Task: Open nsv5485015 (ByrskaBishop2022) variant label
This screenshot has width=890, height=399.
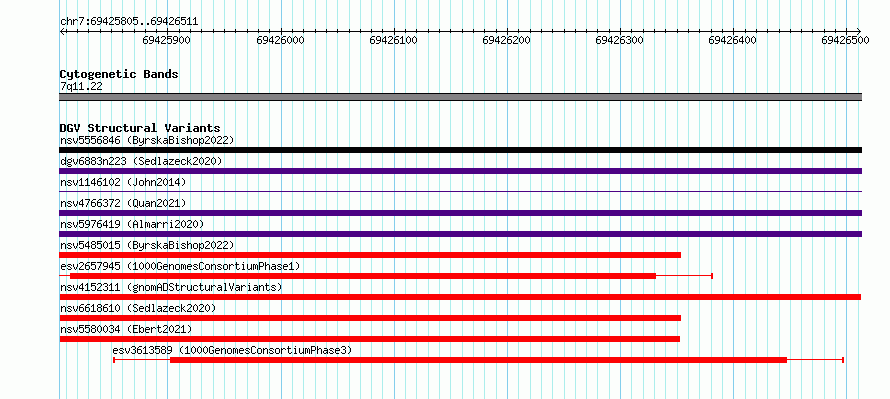Action: point(147,245)
